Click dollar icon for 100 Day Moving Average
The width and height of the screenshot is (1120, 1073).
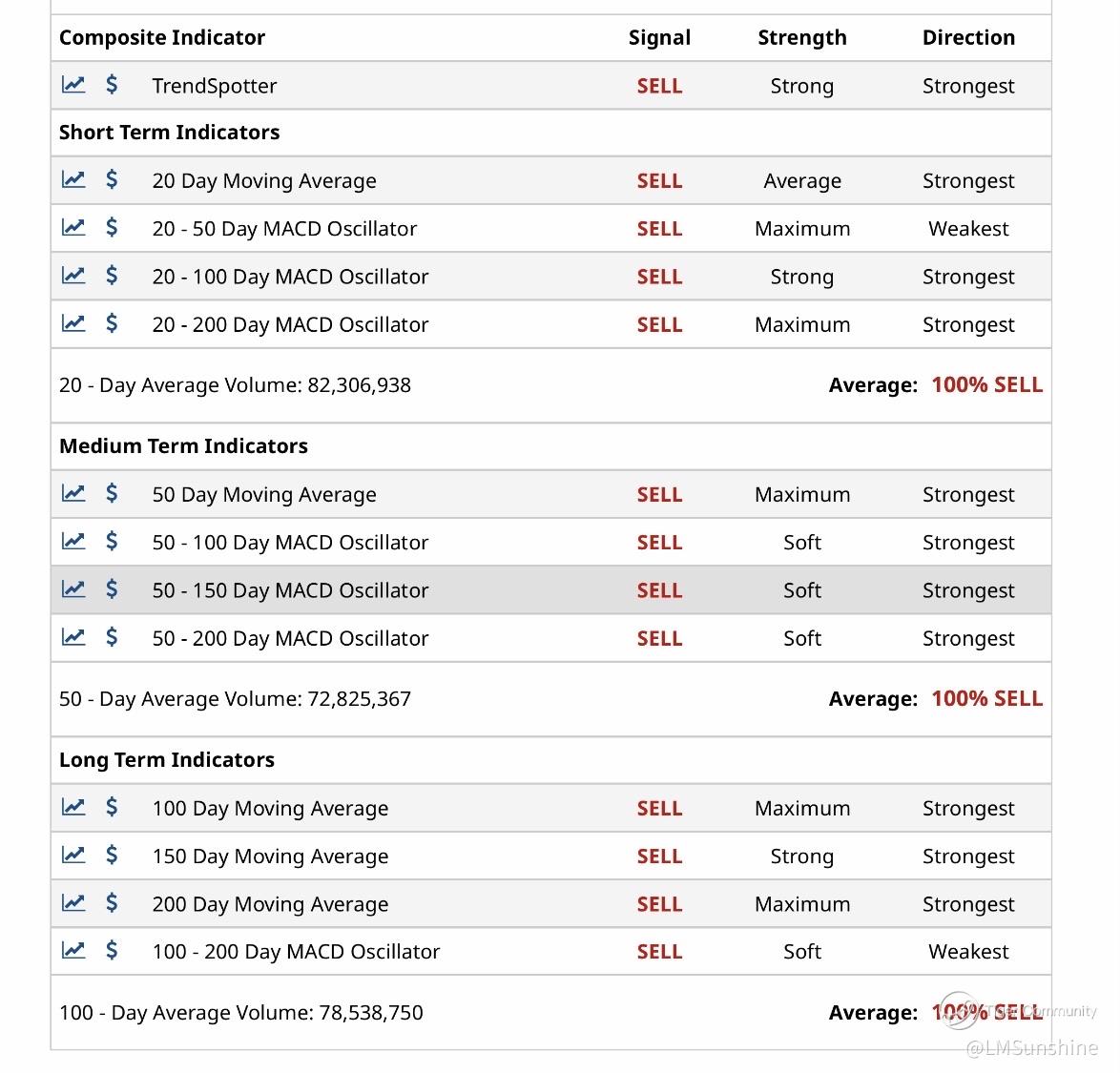pos(112,807)
